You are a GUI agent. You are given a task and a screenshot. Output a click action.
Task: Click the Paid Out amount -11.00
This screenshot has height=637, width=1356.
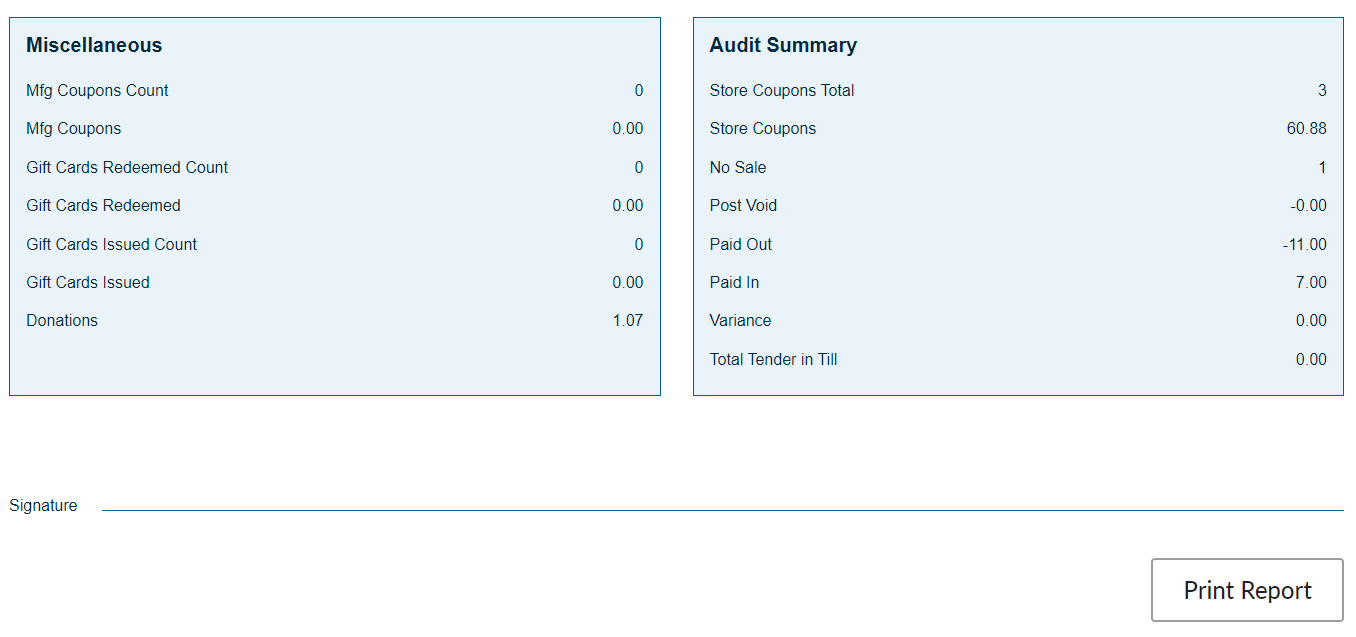1304,244
